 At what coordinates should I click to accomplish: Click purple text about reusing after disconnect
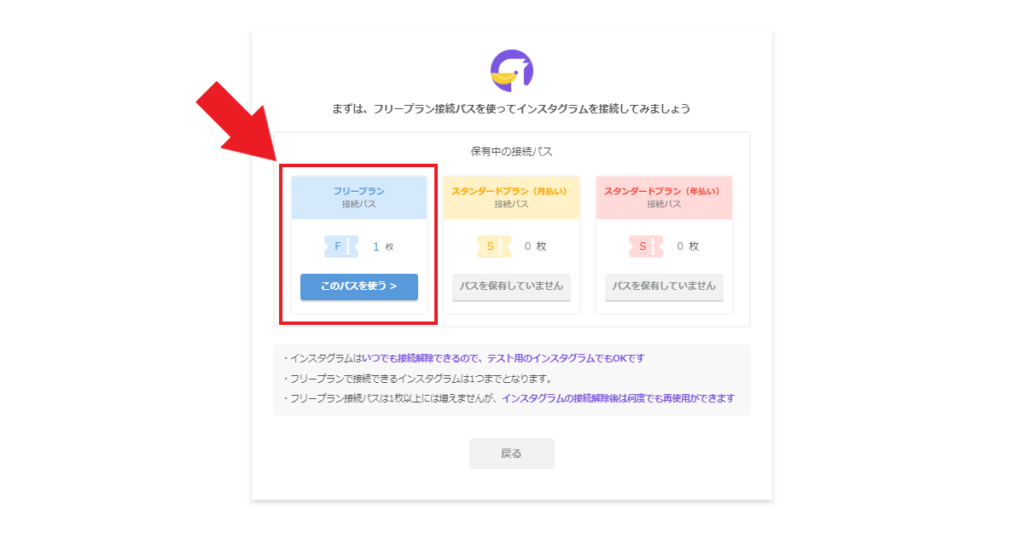[x=618, y=398]
